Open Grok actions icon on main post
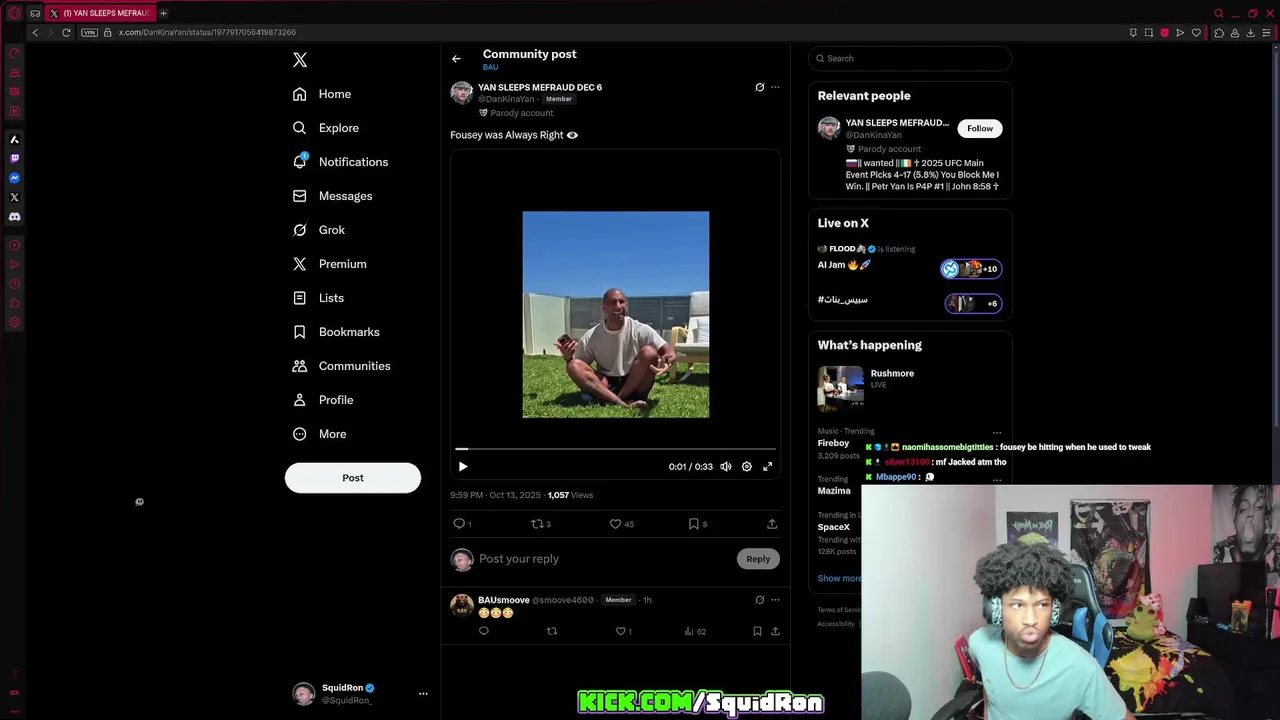This screenshot has width=1280, height=720. click(759, 87)
